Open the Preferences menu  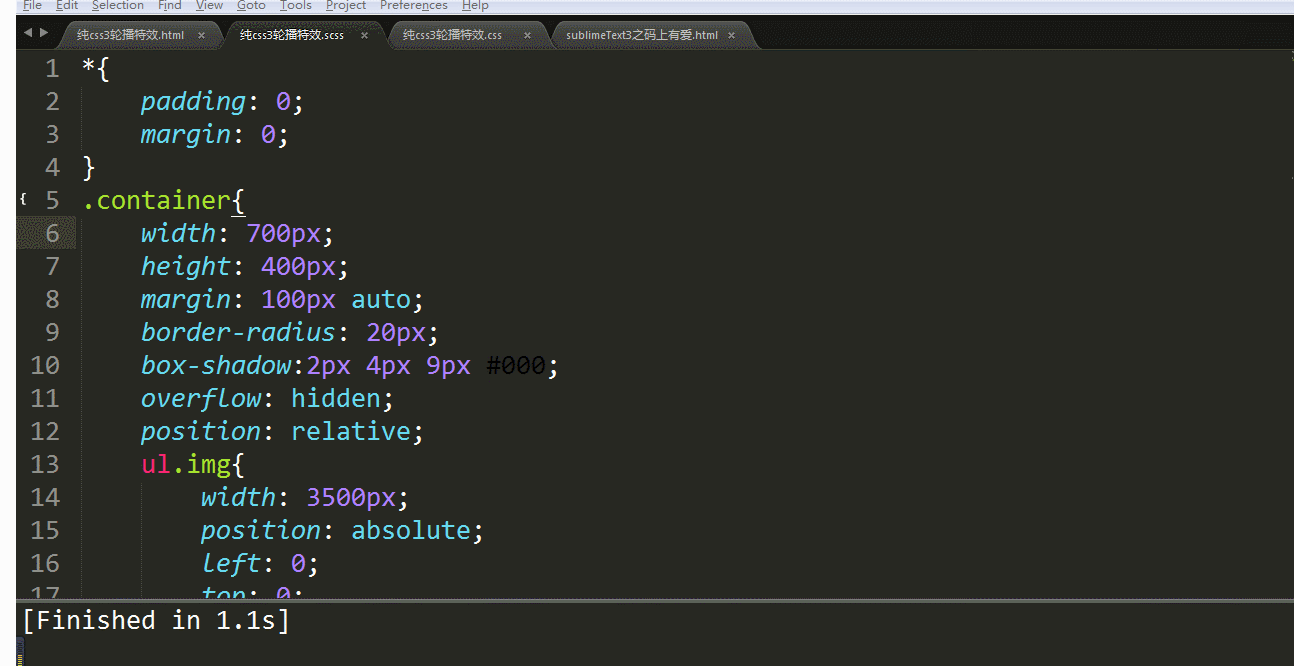click(414, 5)
